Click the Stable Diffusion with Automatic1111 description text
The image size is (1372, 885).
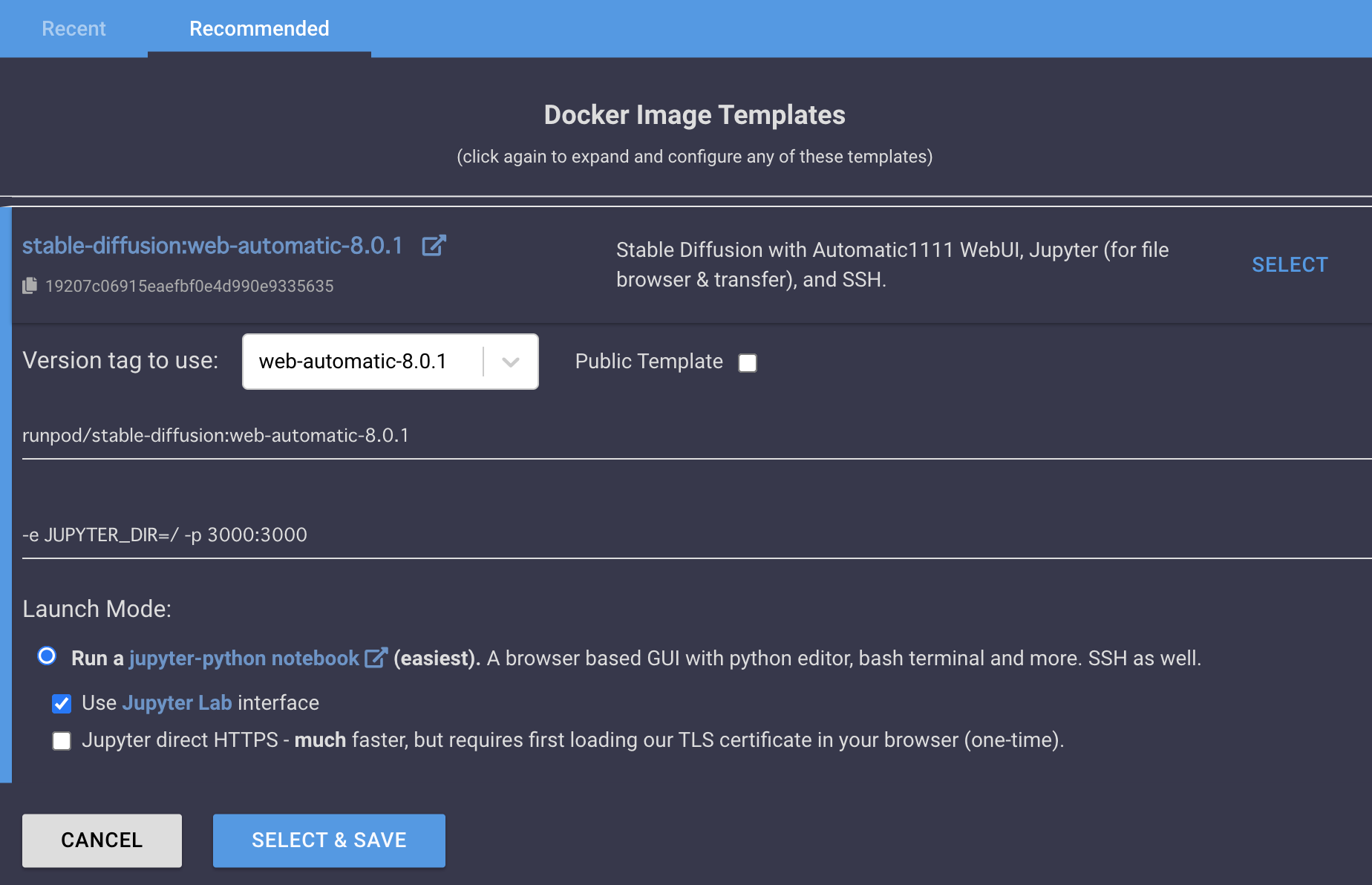click(892, 265)
